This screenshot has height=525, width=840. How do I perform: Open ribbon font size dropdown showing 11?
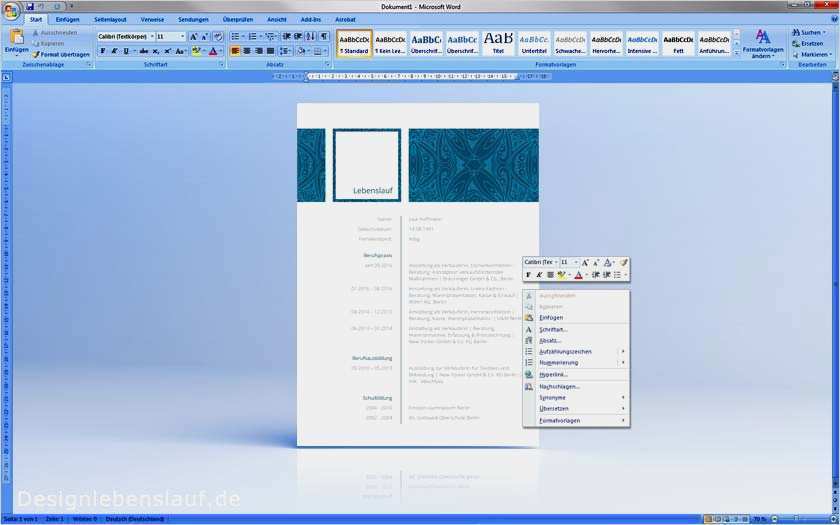coord(183,36)
